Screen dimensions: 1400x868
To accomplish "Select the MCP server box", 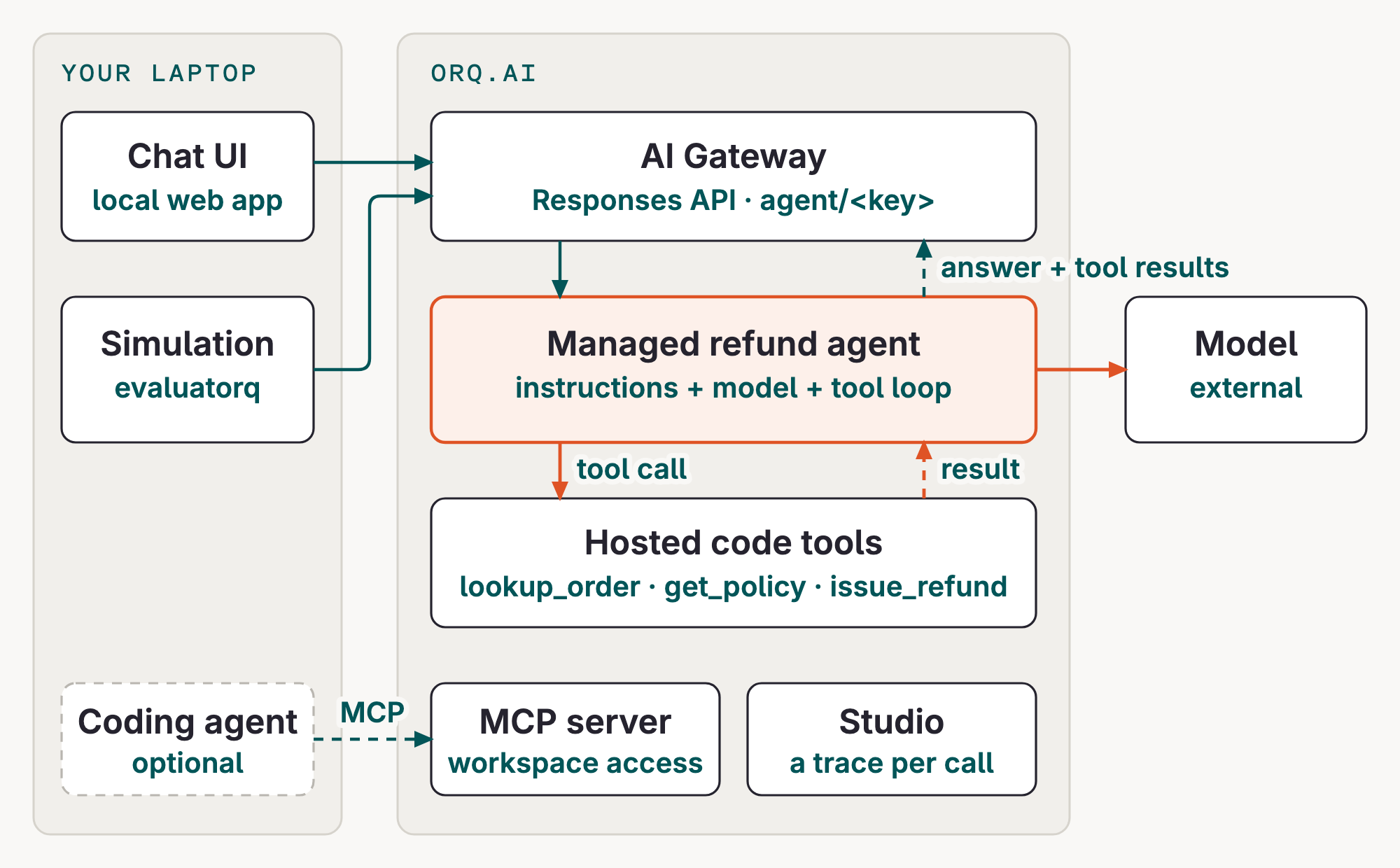I will [575, 739].
